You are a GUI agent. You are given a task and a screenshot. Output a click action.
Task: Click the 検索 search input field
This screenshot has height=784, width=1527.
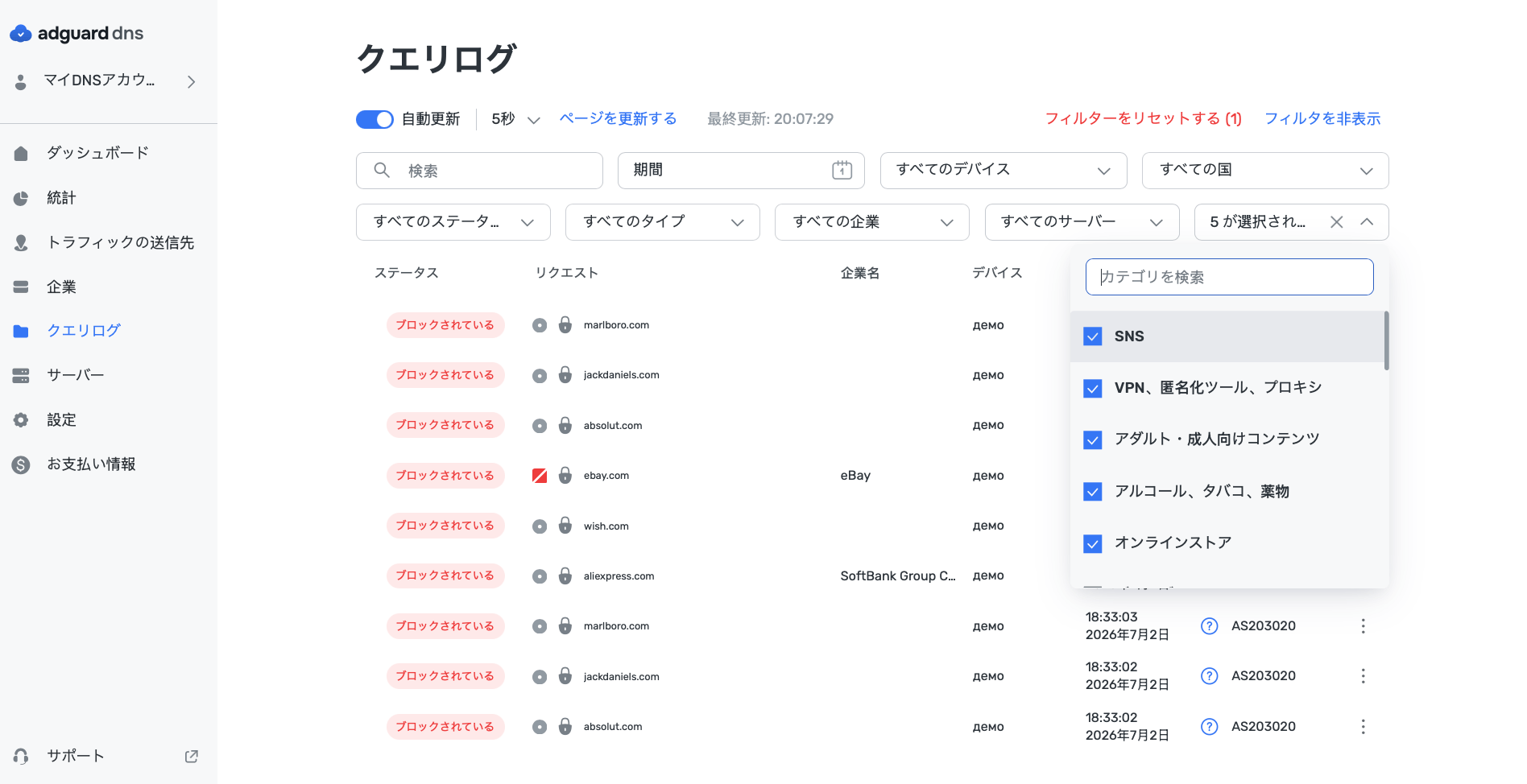479,171
